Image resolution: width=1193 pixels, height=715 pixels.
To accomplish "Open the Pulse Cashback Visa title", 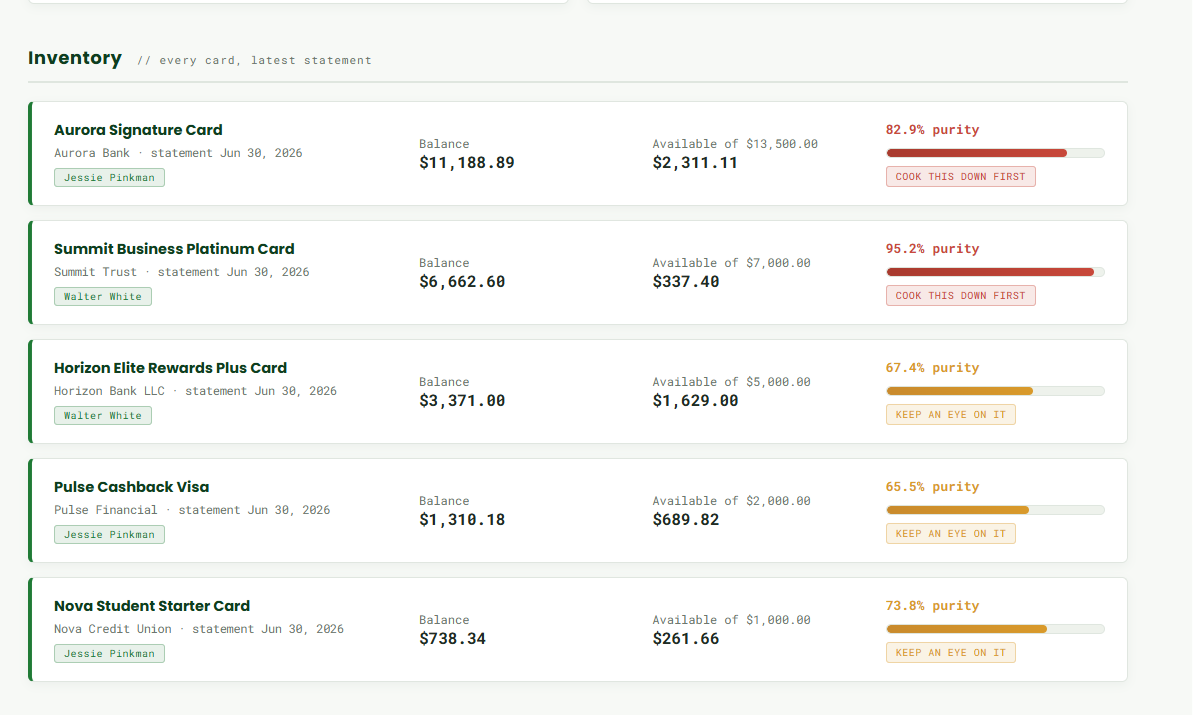I will [132, 487].
